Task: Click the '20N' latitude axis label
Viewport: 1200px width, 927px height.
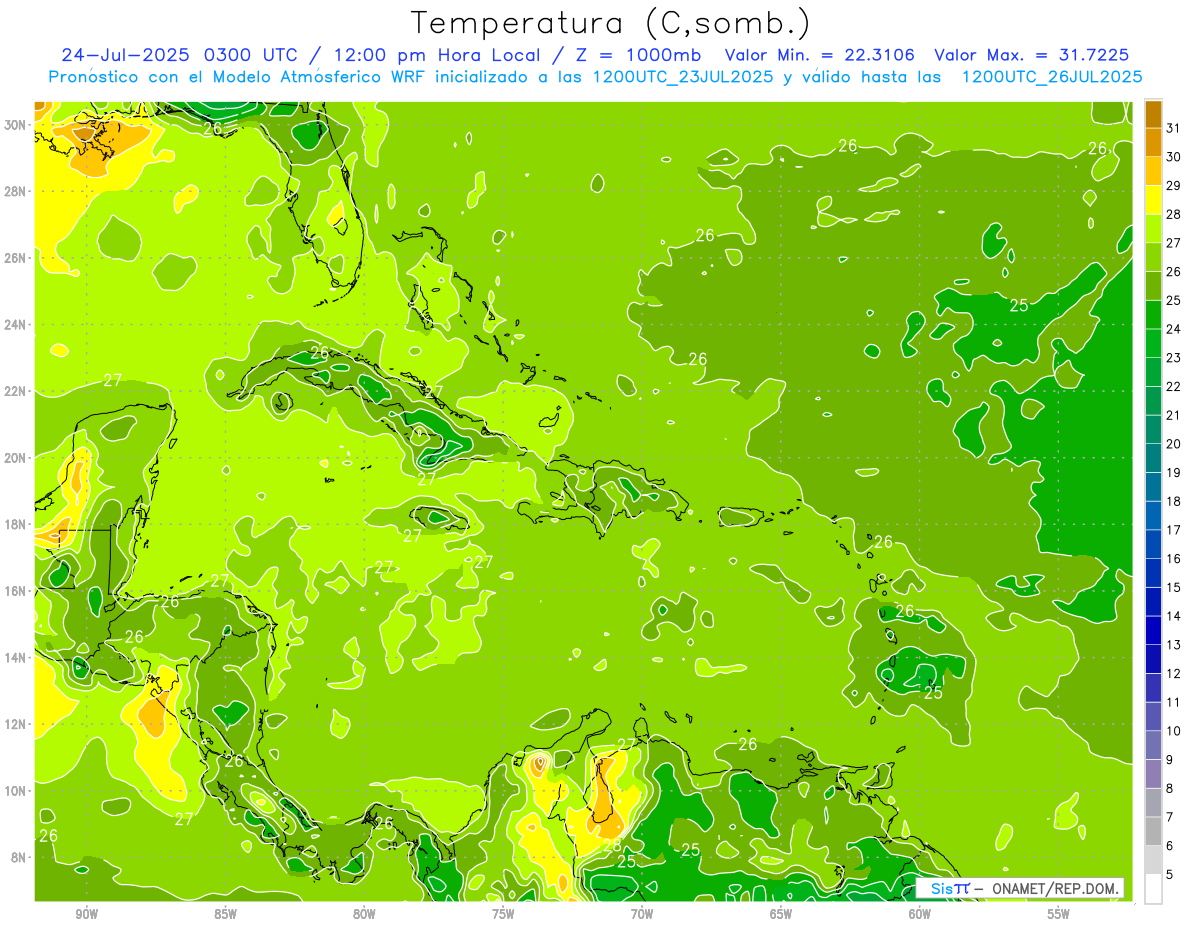Action: tap(16, 458)
